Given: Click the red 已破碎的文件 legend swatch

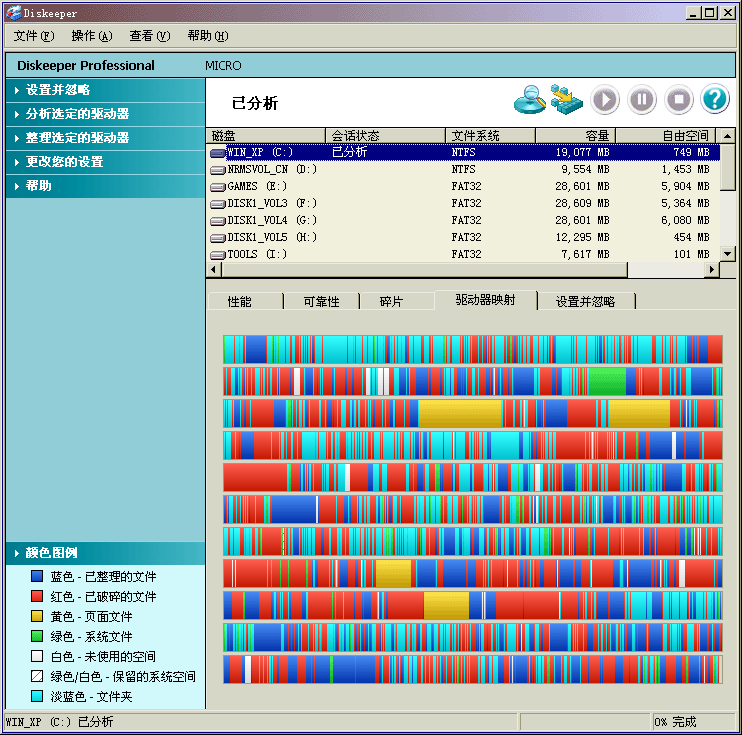Looking at the screenshot, I should pyautogui.click(x=37, y=596).
